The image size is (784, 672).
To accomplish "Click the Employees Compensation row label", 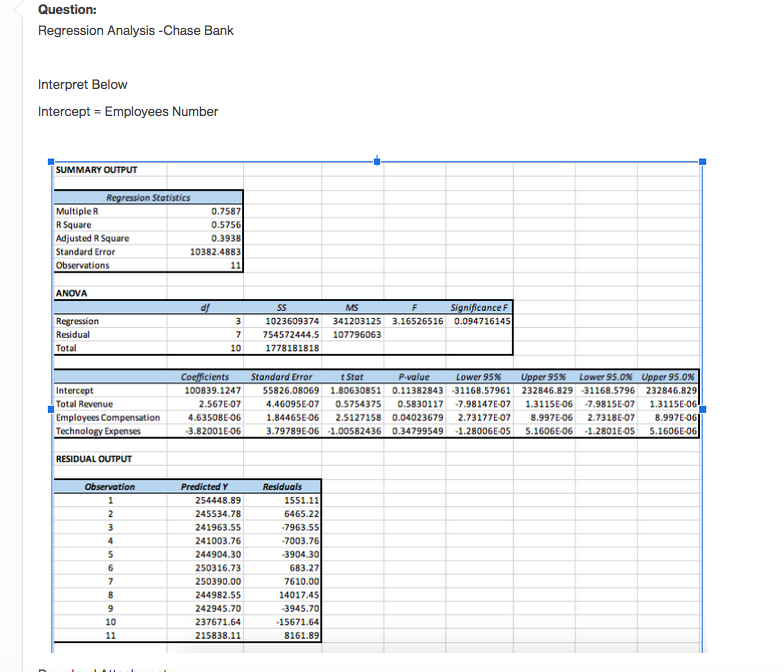I will tap(108, 417).
